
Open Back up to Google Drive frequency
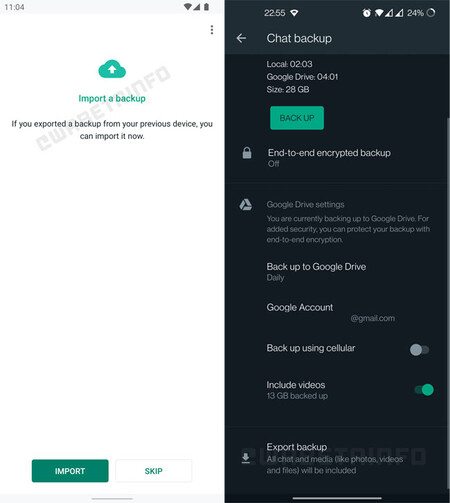tap(337, 272)
